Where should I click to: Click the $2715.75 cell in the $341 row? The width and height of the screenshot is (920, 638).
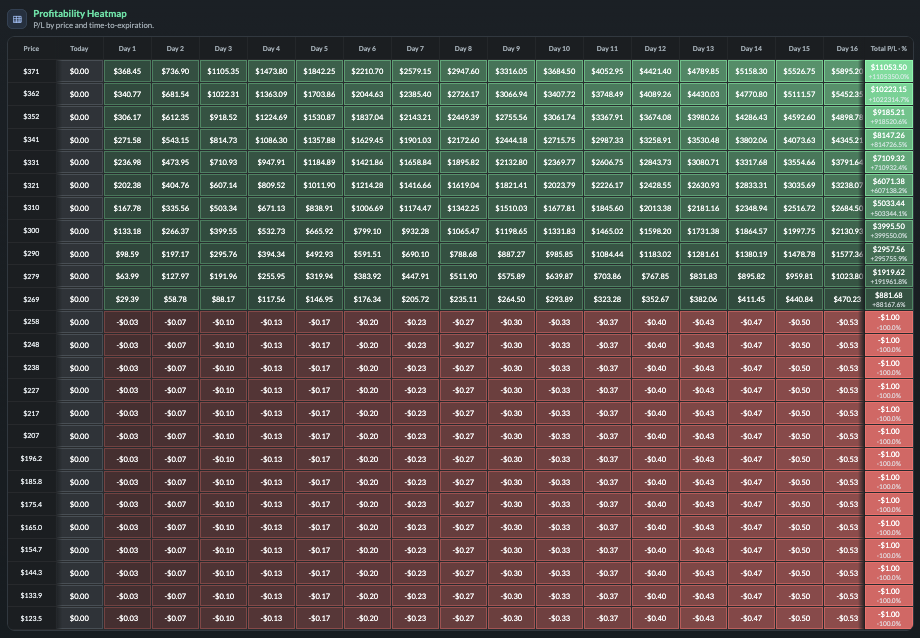pos(559,140)
